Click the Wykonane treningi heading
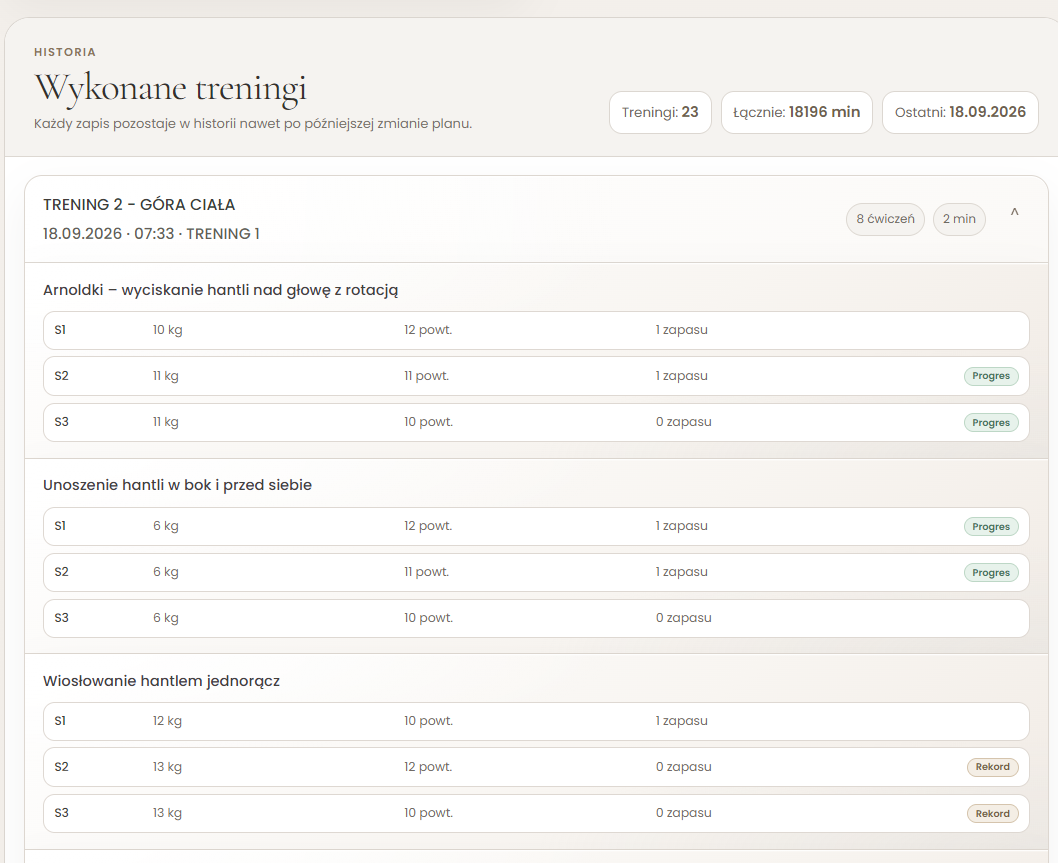This screenshot has width=1058, height=863. [171, 88]
